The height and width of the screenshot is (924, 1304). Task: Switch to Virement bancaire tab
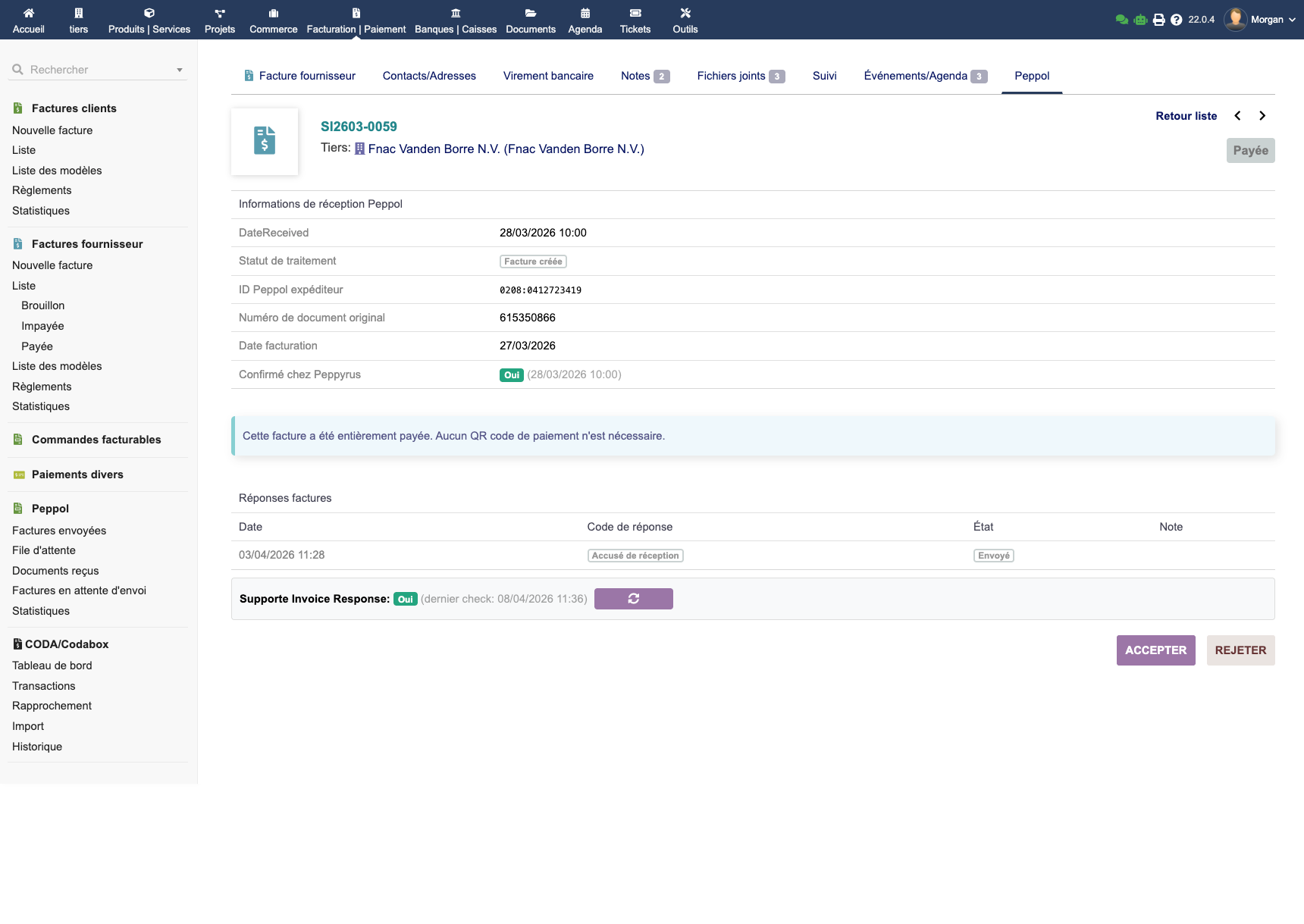click(548, 76)
